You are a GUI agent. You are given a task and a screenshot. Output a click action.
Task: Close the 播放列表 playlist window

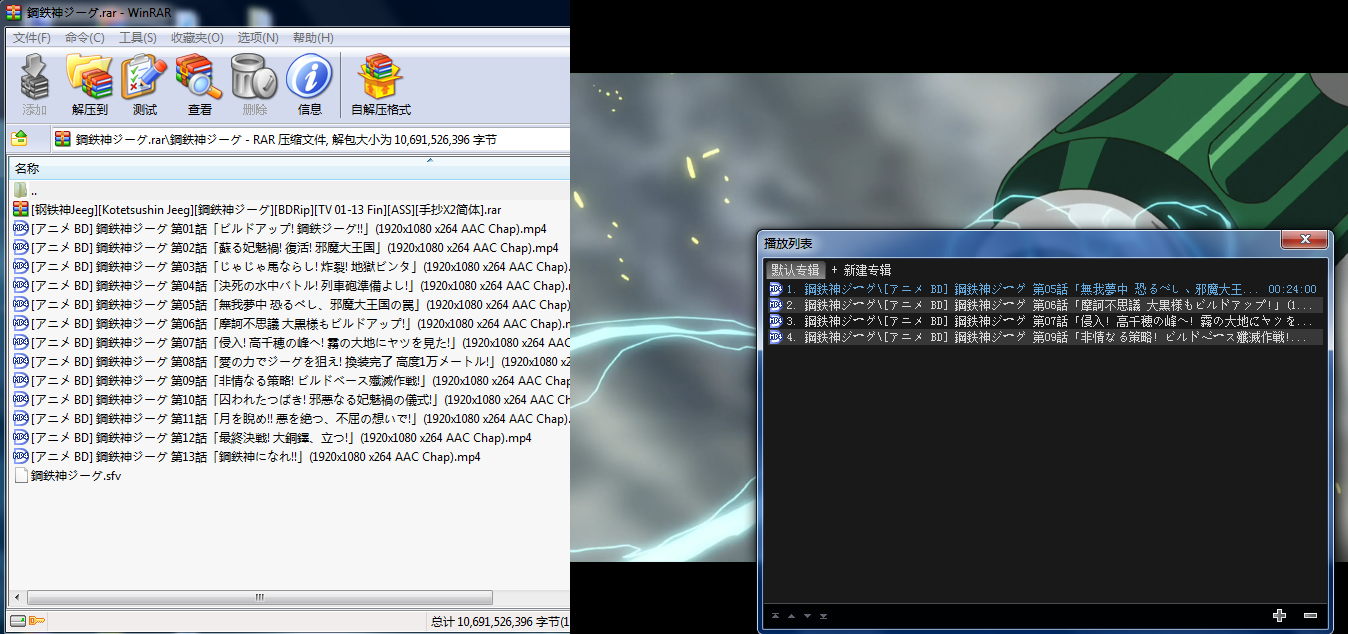[1305, 239]
